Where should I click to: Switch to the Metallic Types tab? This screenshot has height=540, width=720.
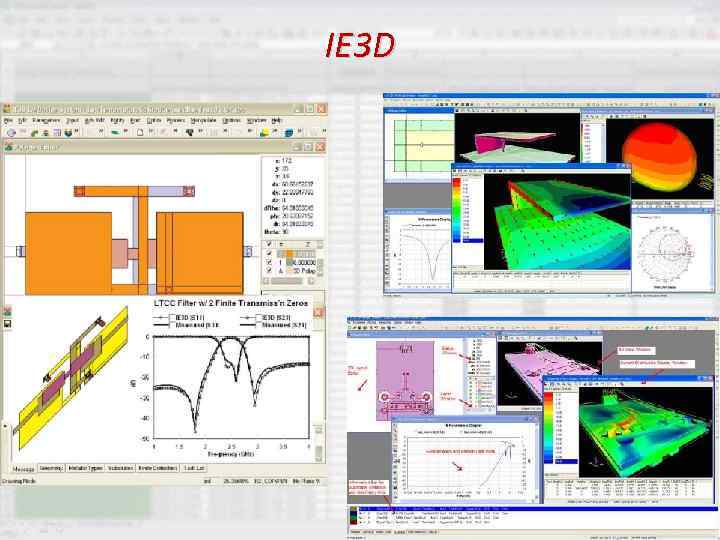(x=85, y=468)
